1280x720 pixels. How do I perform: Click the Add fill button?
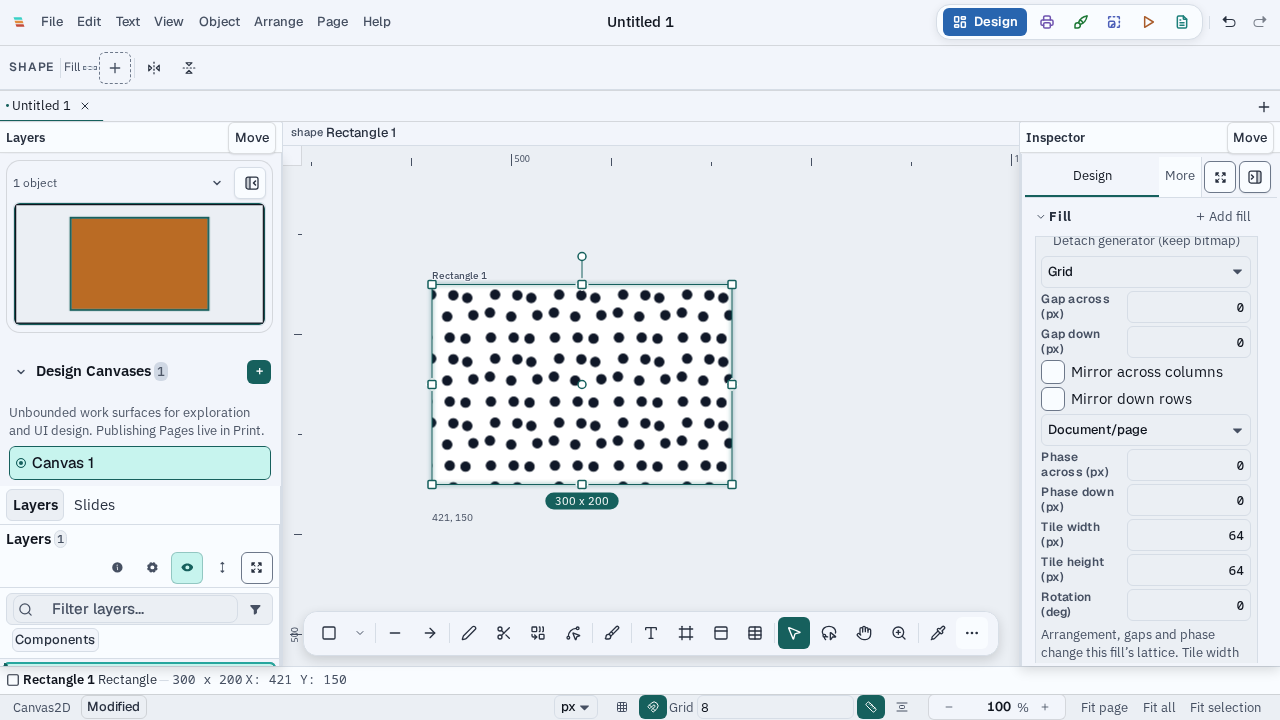(1223, 217)
